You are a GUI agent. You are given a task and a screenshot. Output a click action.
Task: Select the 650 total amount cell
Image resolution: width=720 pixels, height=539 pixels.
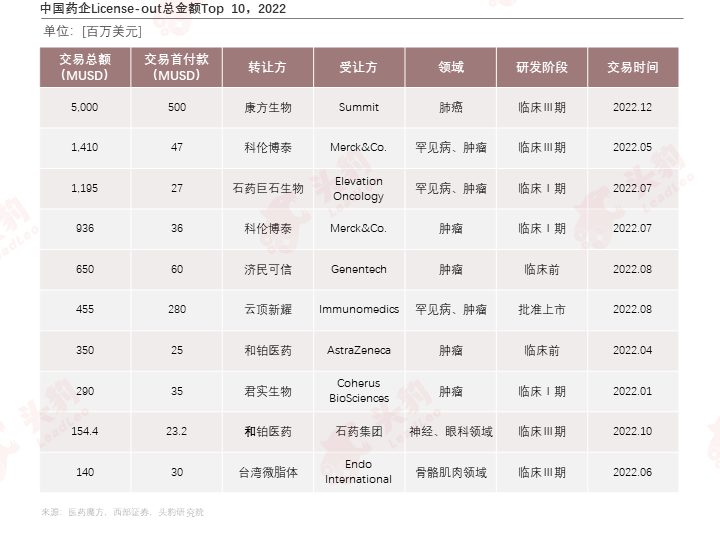[x=85, y=269]
